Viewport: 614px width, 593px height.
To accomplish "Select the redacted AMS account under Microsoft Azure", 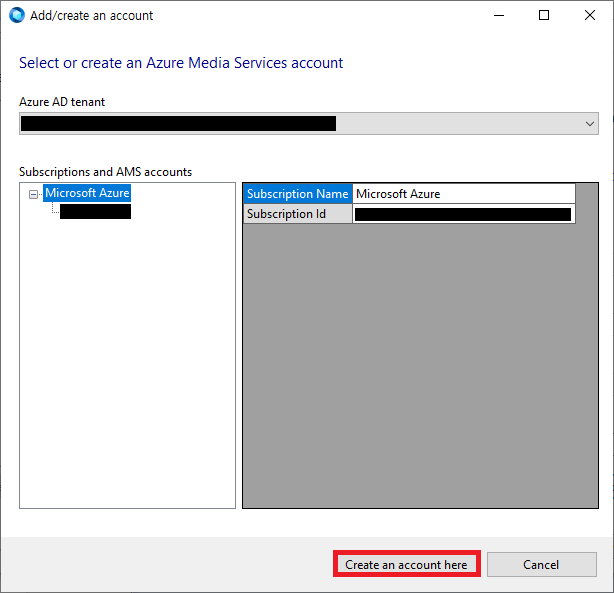I will pyautogui.click(x=95, y=212).
